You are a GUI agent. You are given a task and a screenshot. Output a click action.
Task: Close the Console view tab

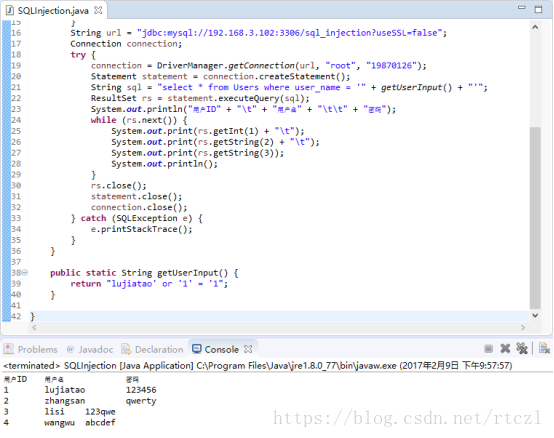tap(248, 349)
